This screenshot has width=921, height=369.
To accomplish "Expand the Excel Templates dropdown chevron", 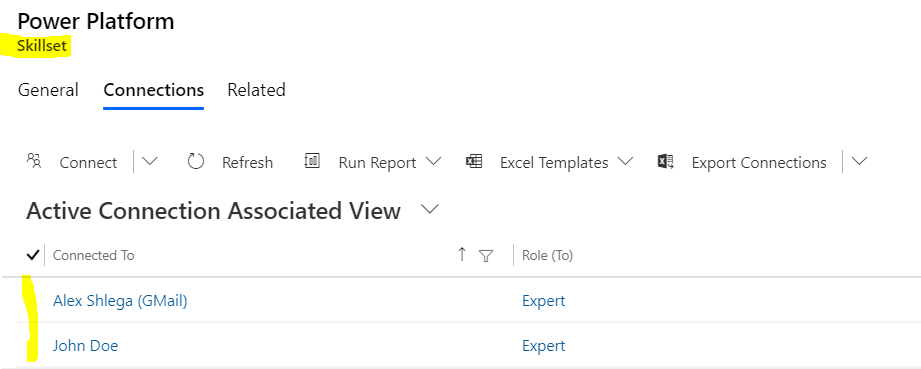I will 625,161.
